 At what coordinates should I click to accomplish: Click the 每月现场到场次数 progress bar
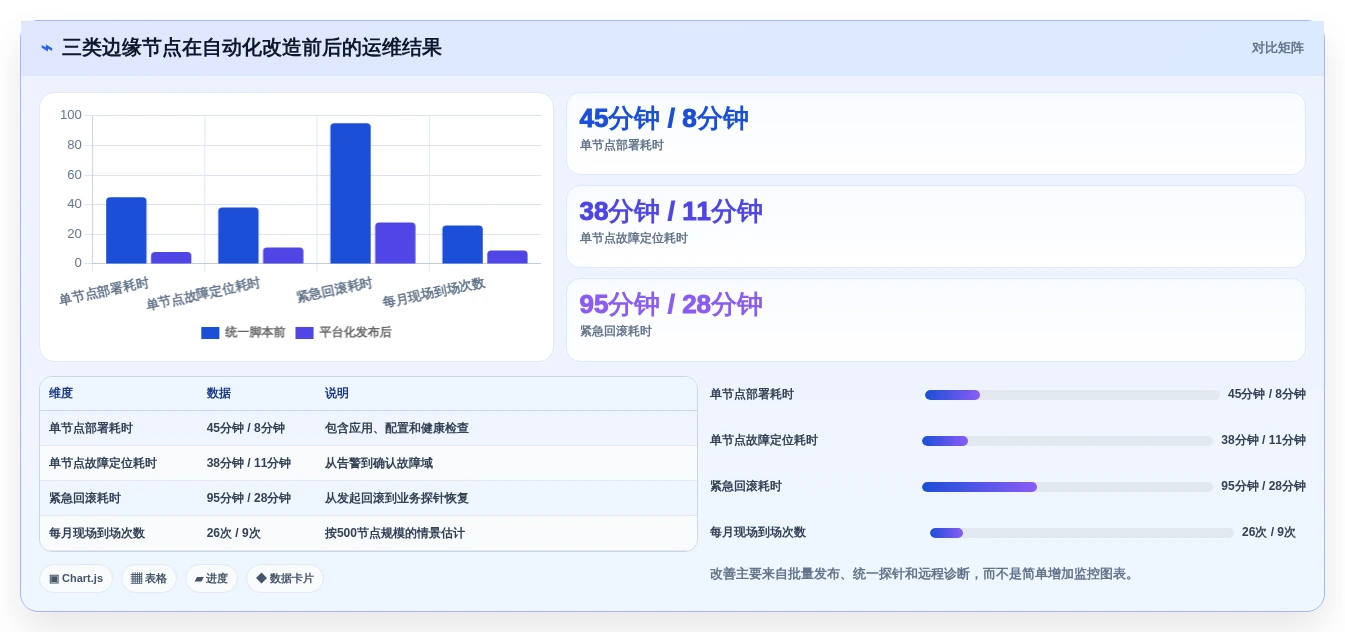pyautogui.click(x=1082, y=533)
